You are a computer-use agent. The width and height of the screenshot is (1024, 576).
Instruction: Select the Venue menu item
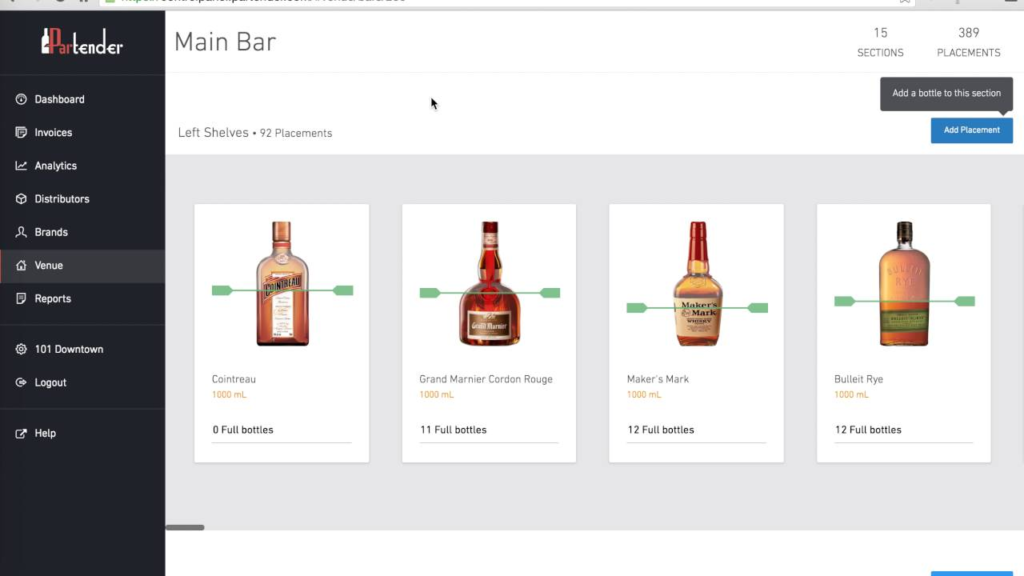pos(49,266)
